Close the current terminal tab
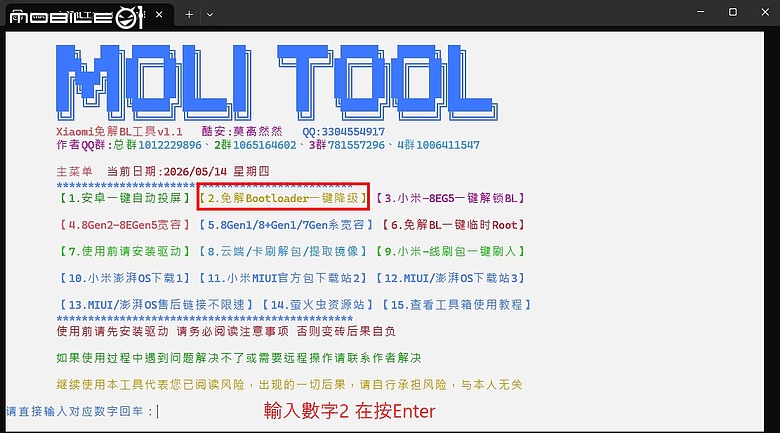780x433 pixels. [x=159, y=14]
